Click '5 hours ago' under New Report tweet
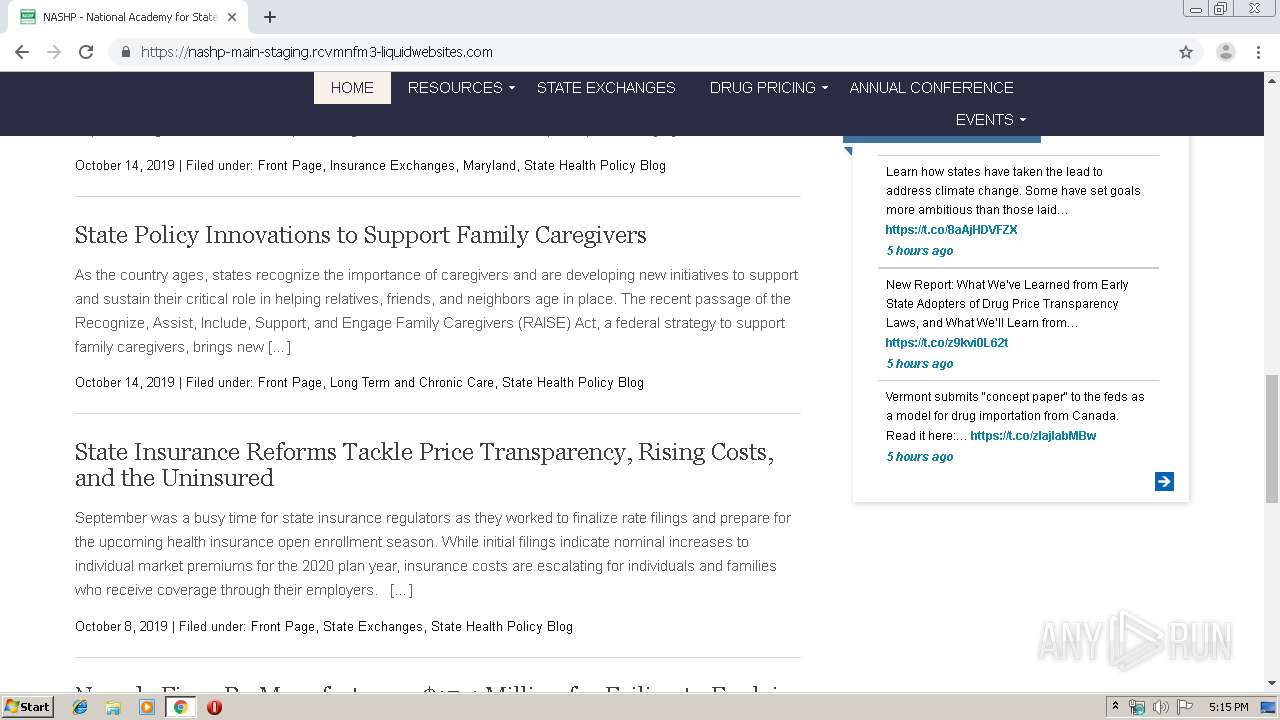The image size is (1280, 720). (919, 364)
